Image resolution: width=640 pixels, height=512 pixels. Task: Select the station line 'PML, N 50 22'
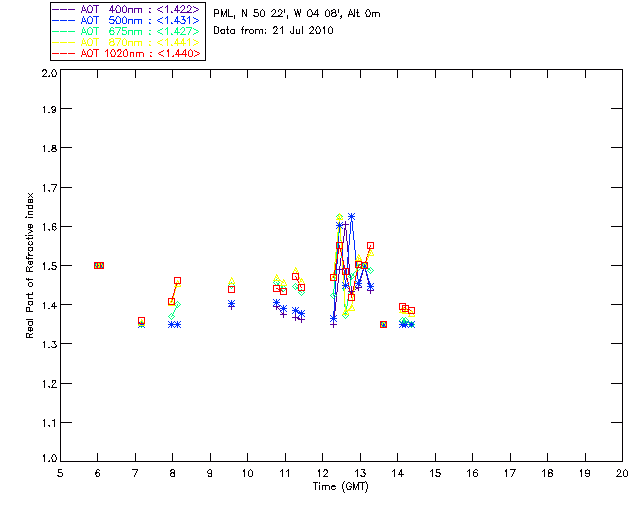pyautogui.click(x=297, y=13)
